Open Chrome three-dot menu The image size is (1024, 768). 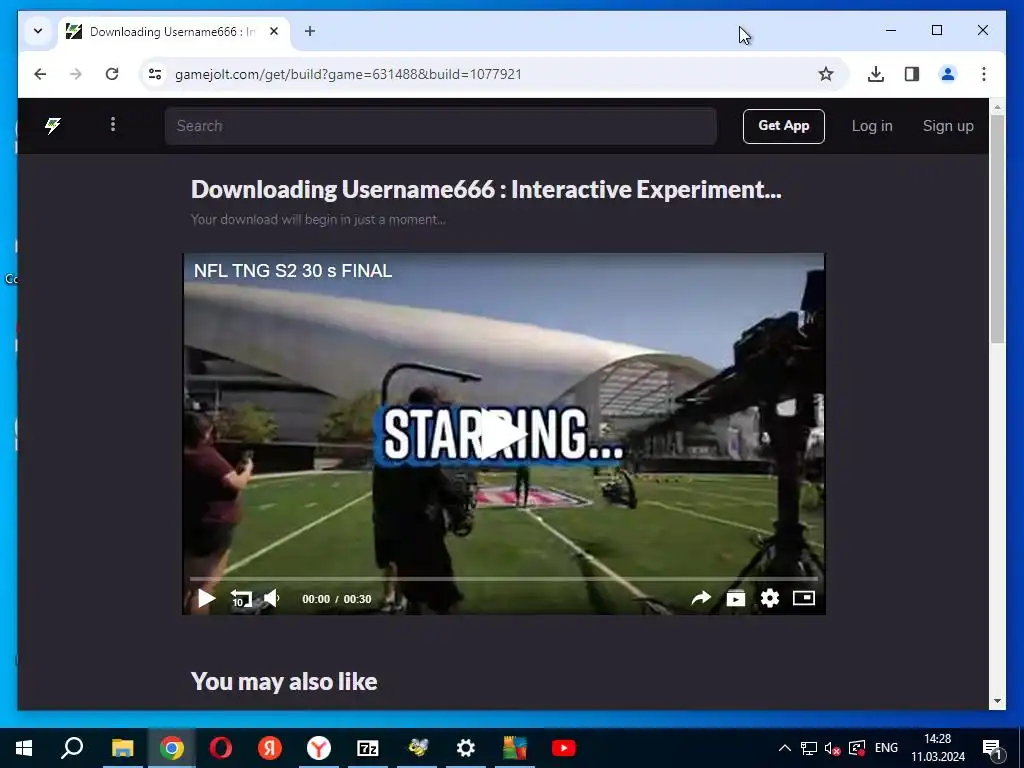coord(984,74)
